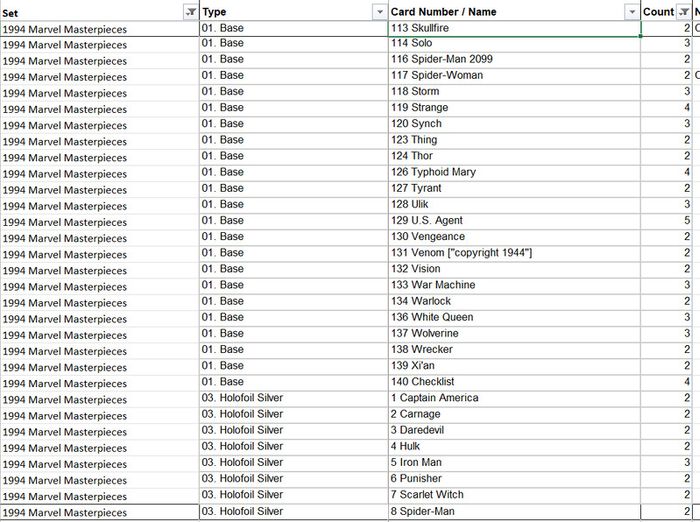Select cell '124 Thor'
This screenshot has width=700, height=522.
point(514,156)
